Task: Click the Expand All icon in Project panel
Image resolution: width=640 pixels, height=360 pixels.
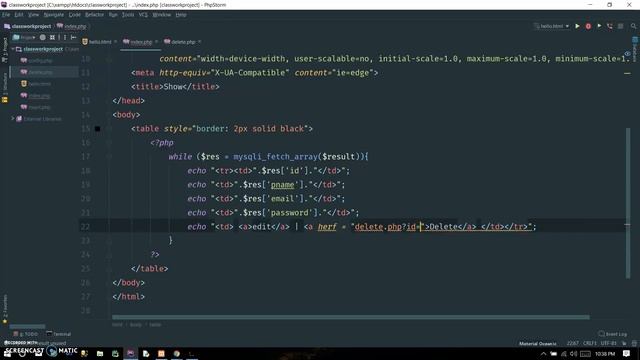Action: click(x=52, y=38)
